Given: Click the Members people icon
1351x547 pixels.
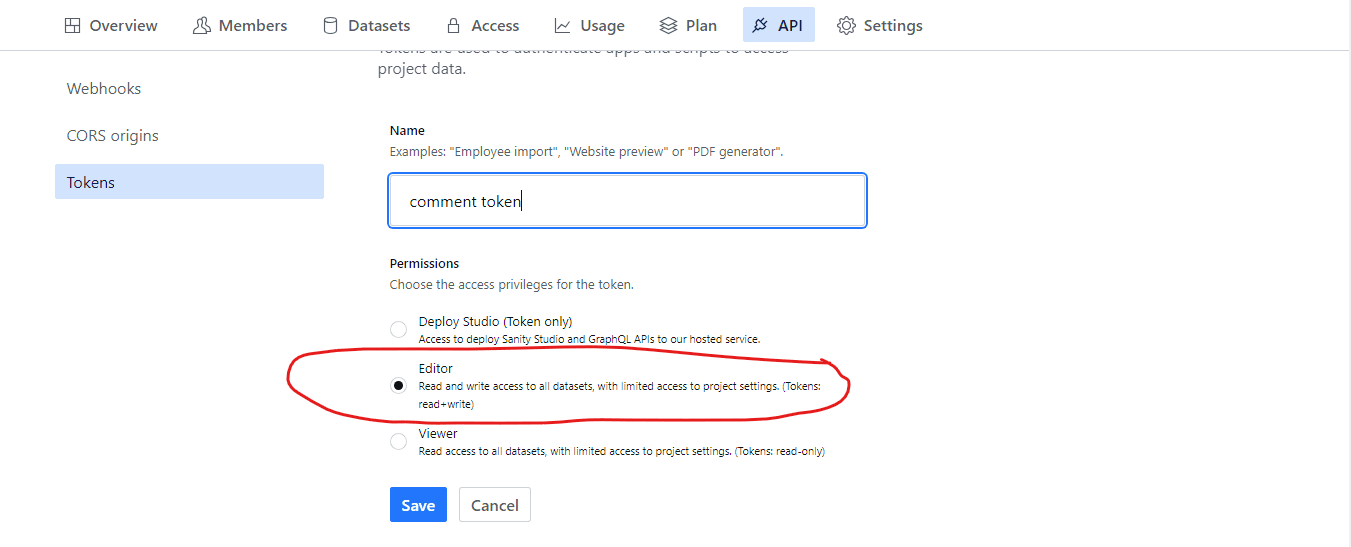Looking at the screenshot, I should [201, 26].
